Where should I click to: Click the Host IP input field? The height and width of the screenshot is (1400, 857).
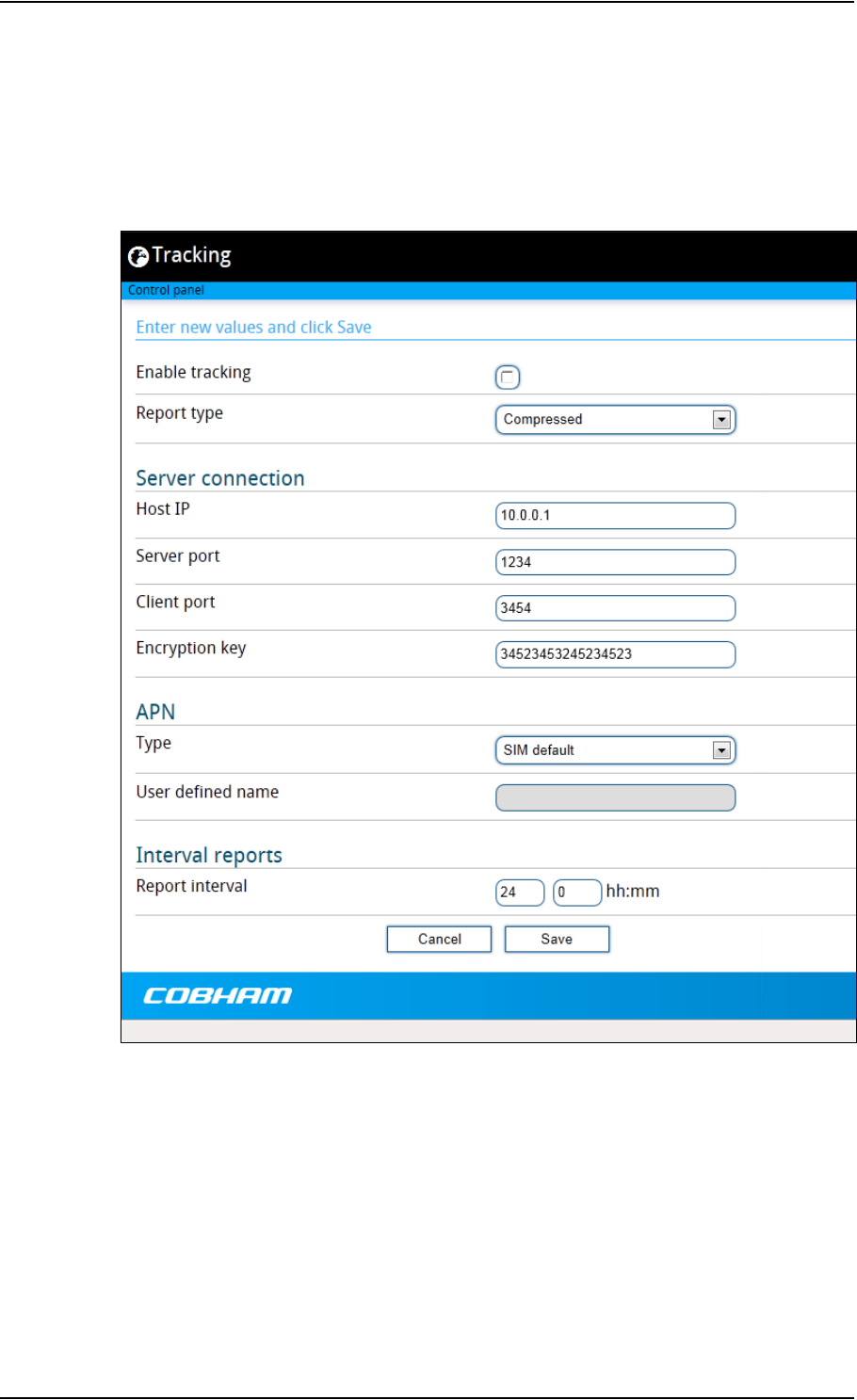pyautogui.click(x=615, y=516)
